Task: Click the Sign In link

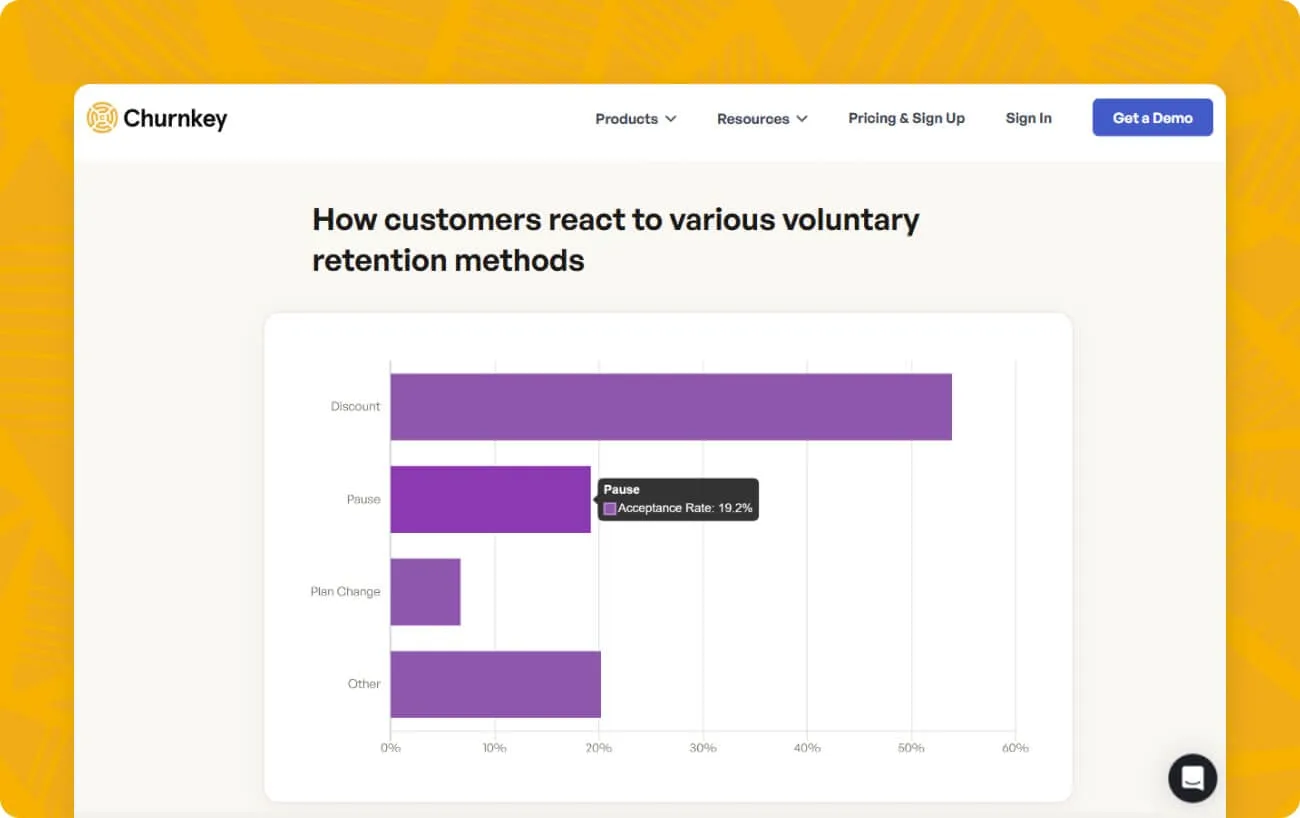Action: pos(1028,118)
